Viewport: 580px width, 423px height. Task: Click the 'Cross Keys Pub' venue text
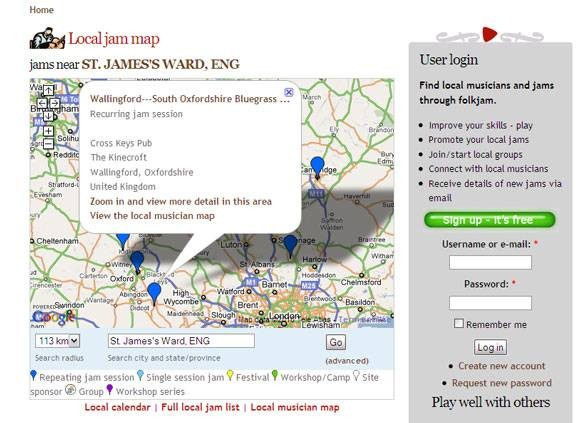click(x=121, y=143)
